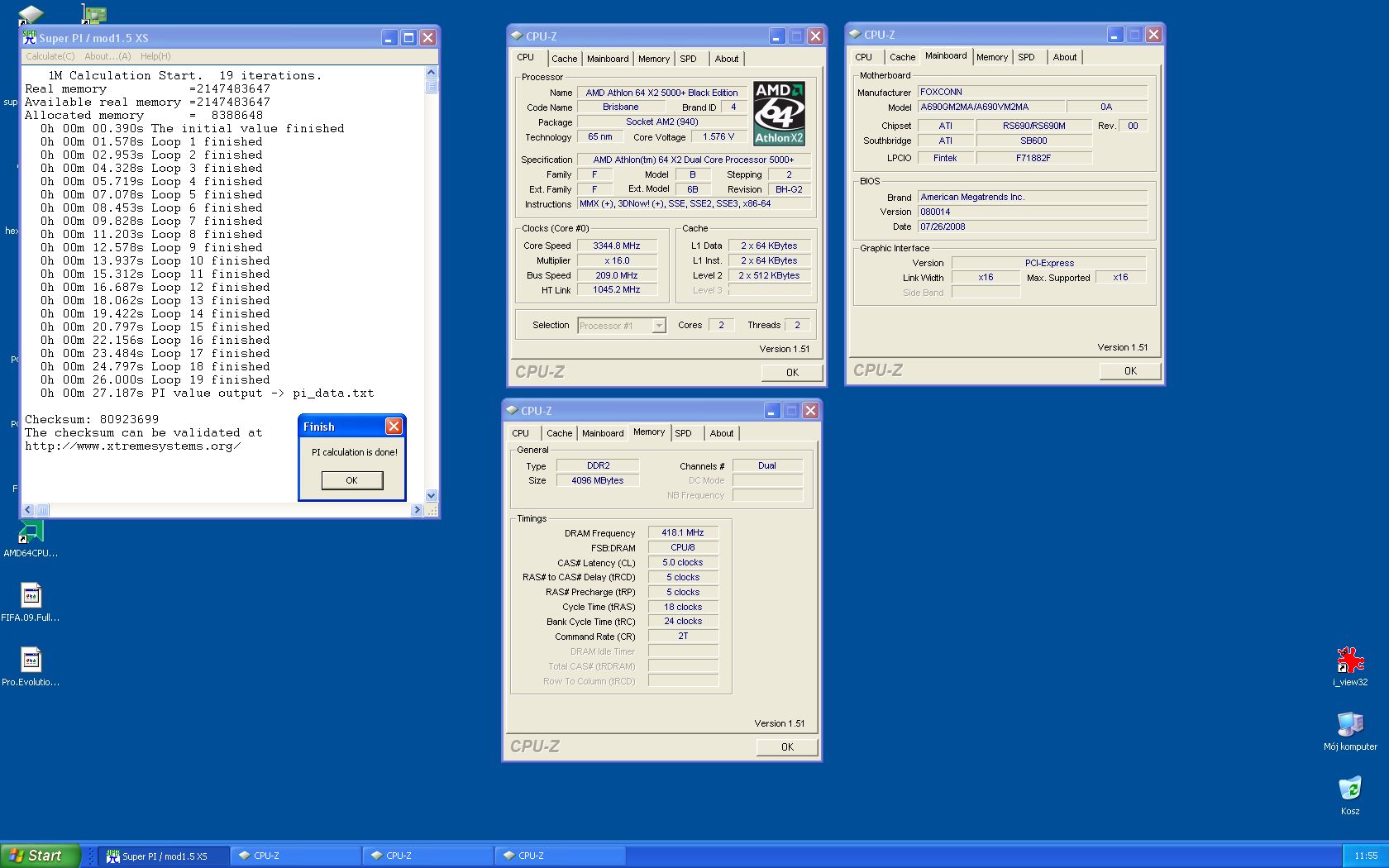This screenshot has width=1389, height=868.
Task: Select SPD tab in the Memory CPU-Z window
Action: point(684,433)
